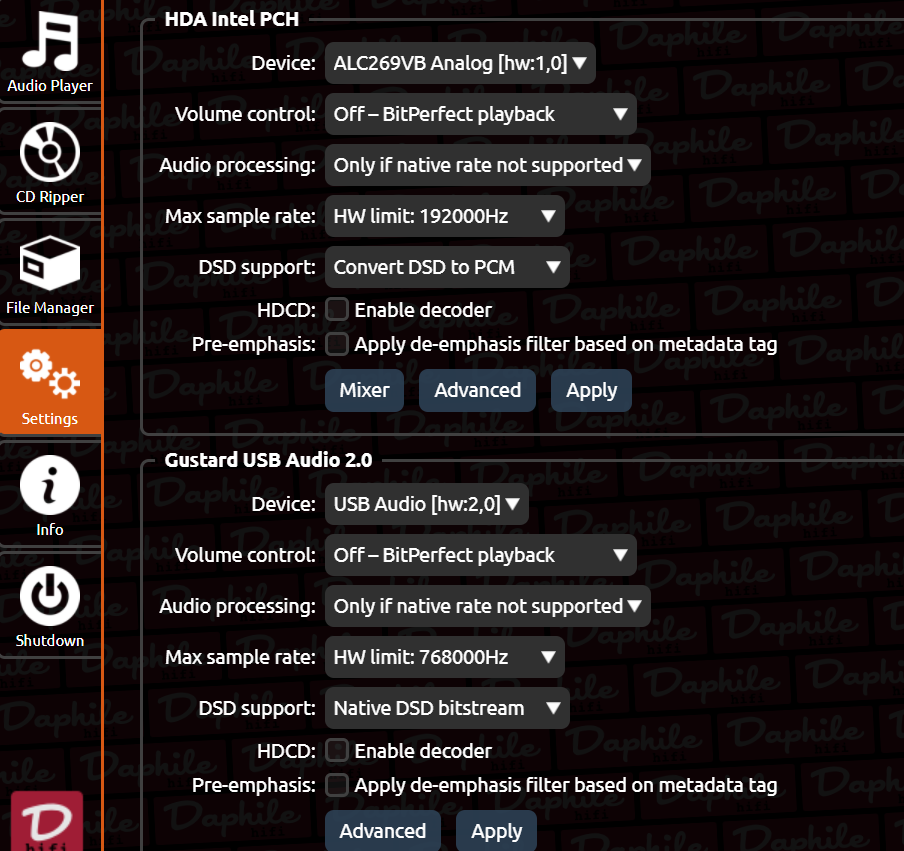Screen dimensions: 904x851
Task: Enable HDCD decoder for Gustard USB Audio
Action: point(337,751)
